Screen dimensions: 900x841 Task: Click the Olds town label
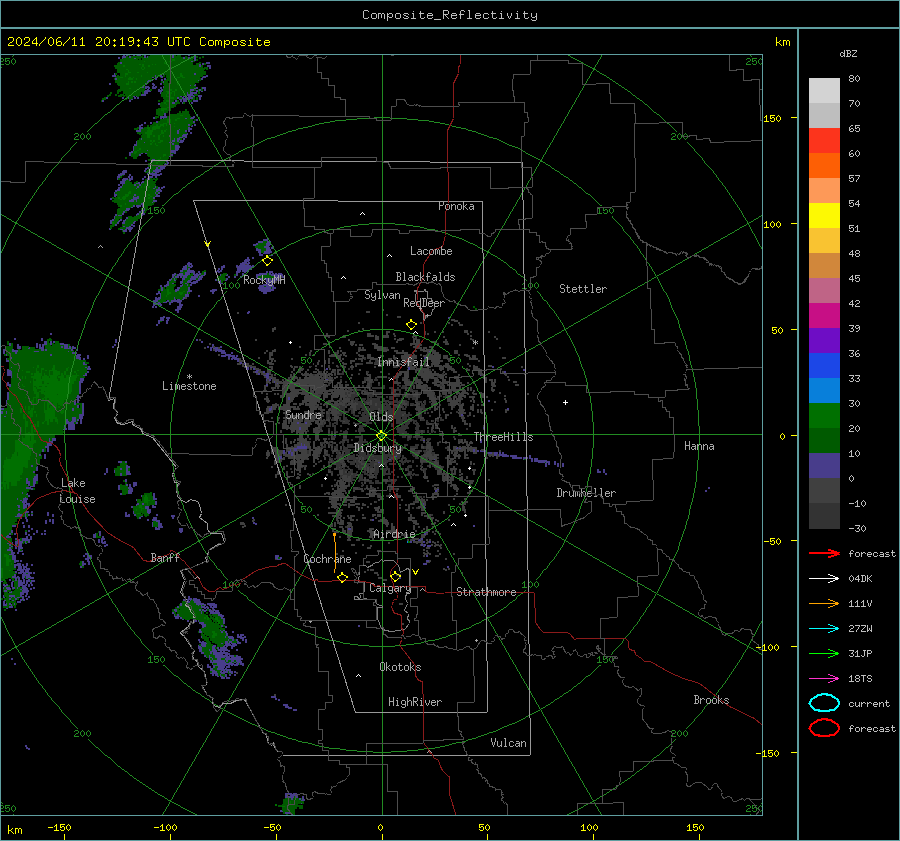381,417
